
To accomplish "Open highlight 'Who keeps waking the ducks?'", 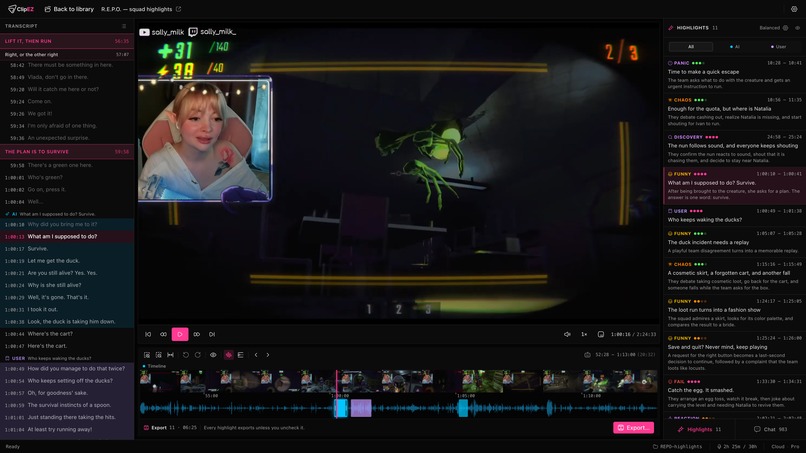I will 734,215.
